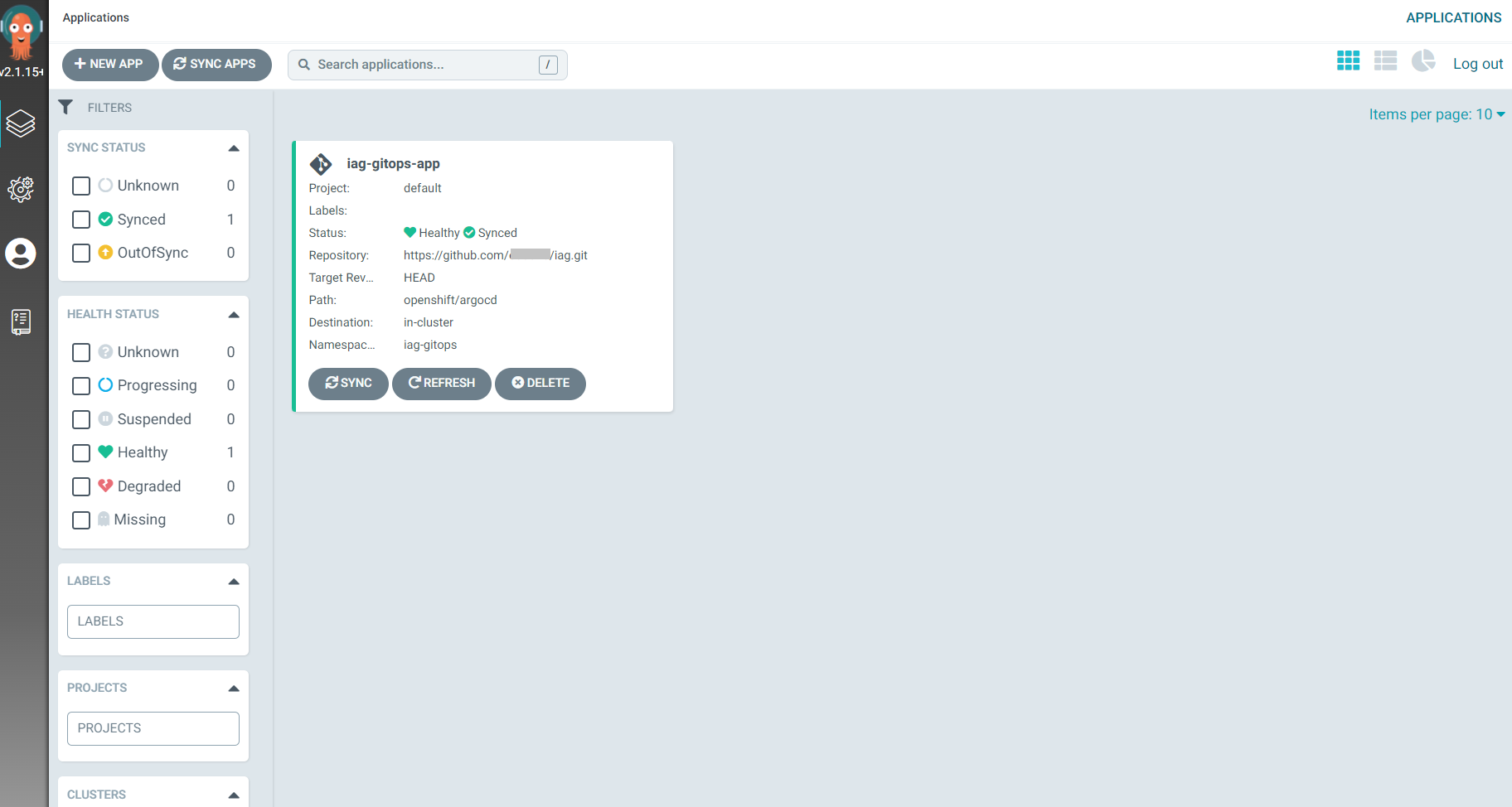Click Missing ghost icon
This screenshot has height=807, width=1512.
(104, 519)
